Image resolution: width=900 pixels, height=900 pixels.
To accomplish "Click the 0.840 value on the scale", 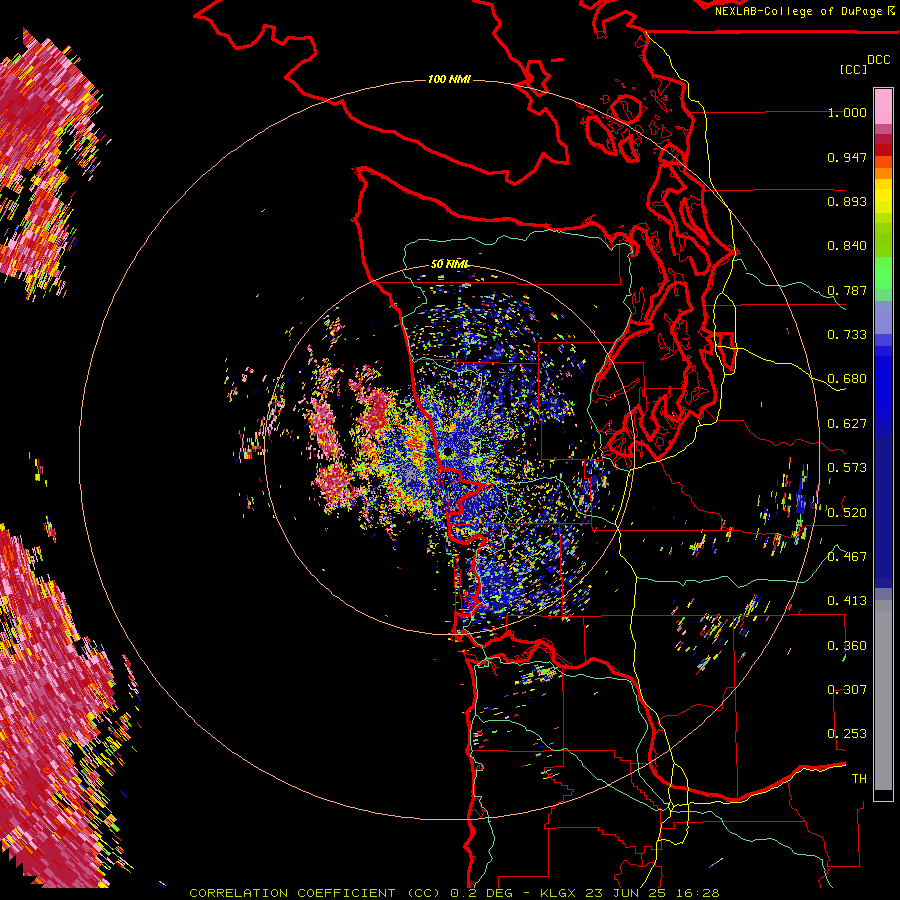I will click(847, 246).
